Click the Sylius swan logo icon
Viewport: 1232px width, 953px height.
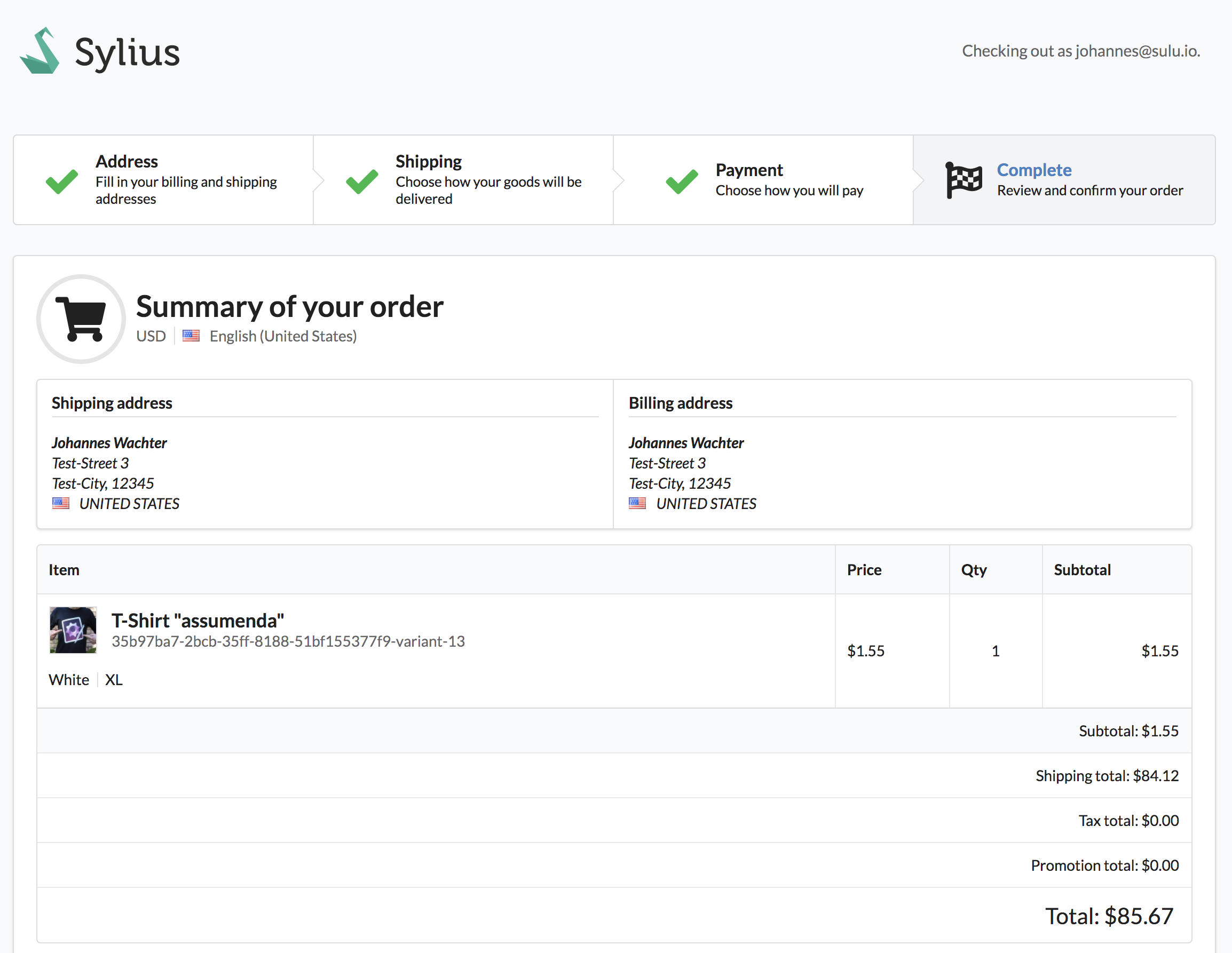point(40,51)
